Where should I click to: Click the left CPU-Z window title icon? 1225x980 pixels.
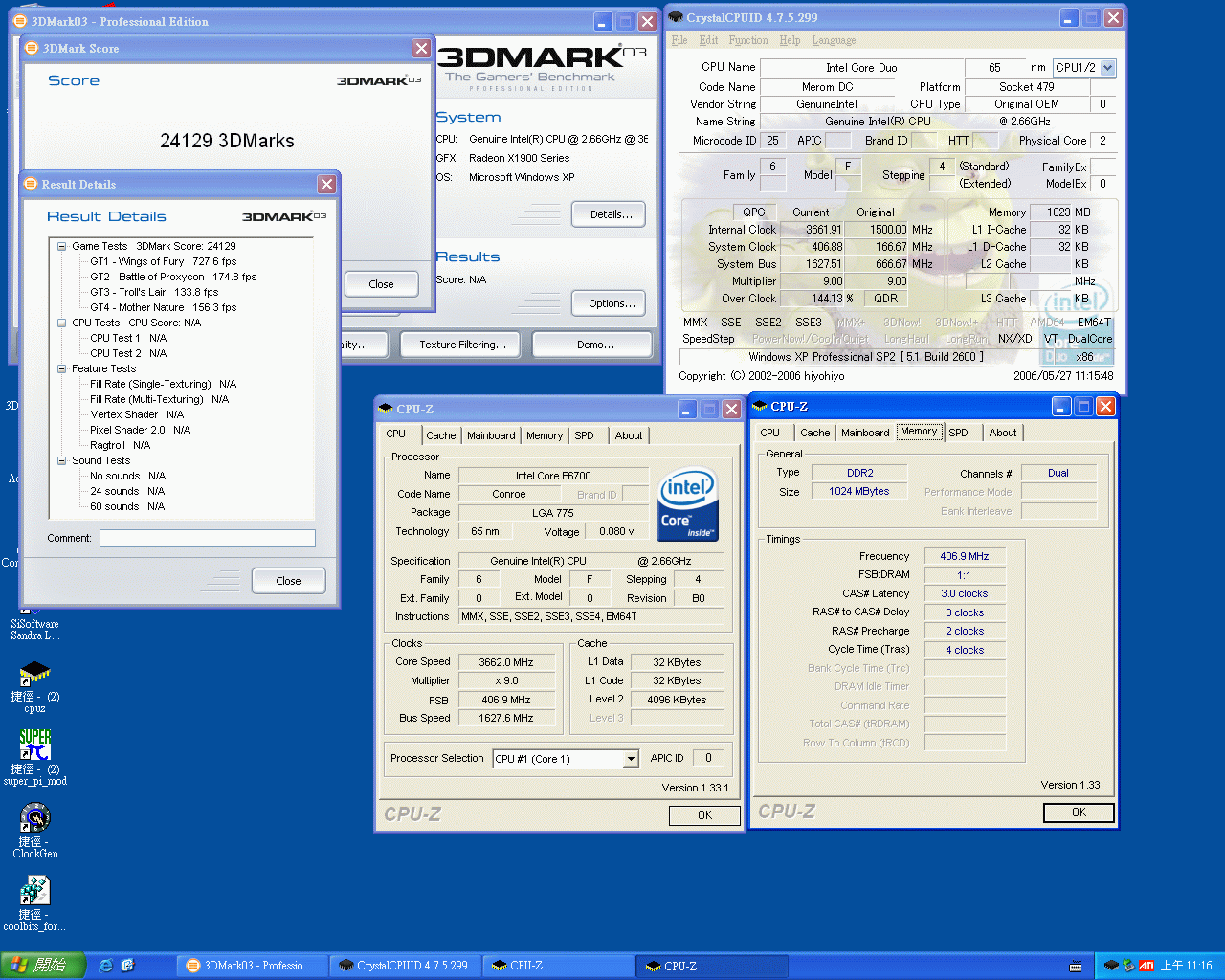click(x=386, y=409)
